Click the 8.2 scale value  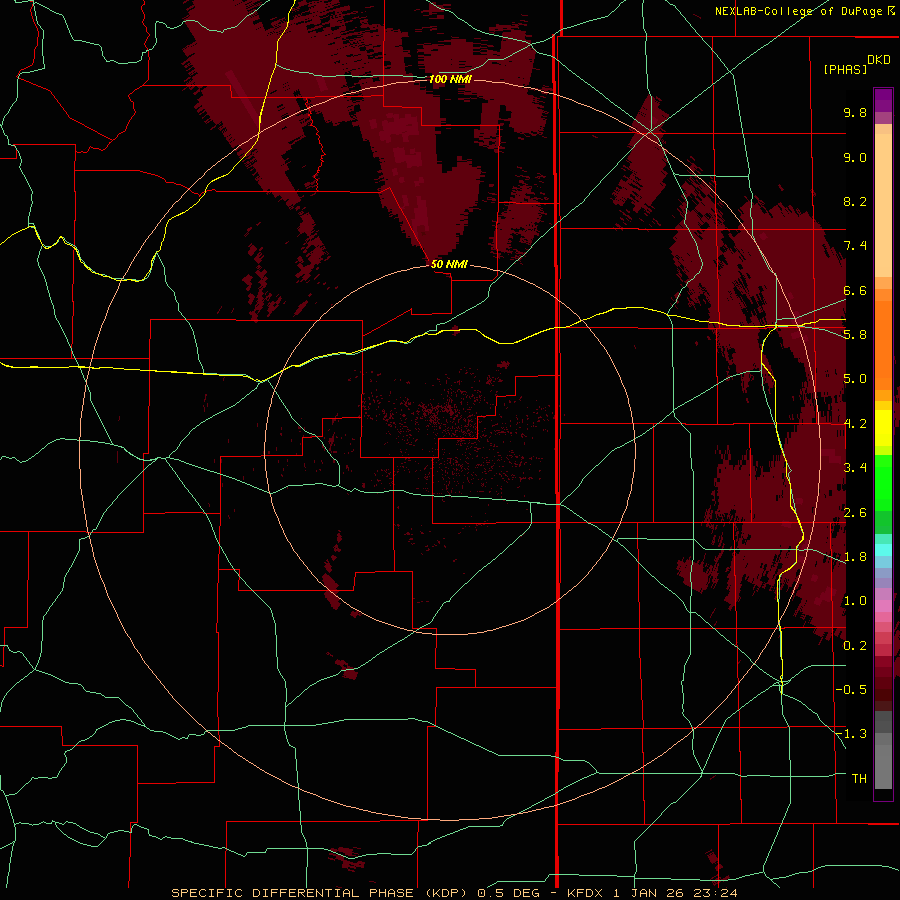[855, 201]
